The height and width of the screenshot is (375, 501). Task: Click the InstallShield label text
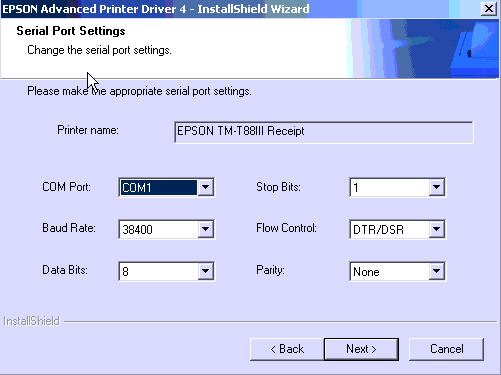(x=32, y=321)
